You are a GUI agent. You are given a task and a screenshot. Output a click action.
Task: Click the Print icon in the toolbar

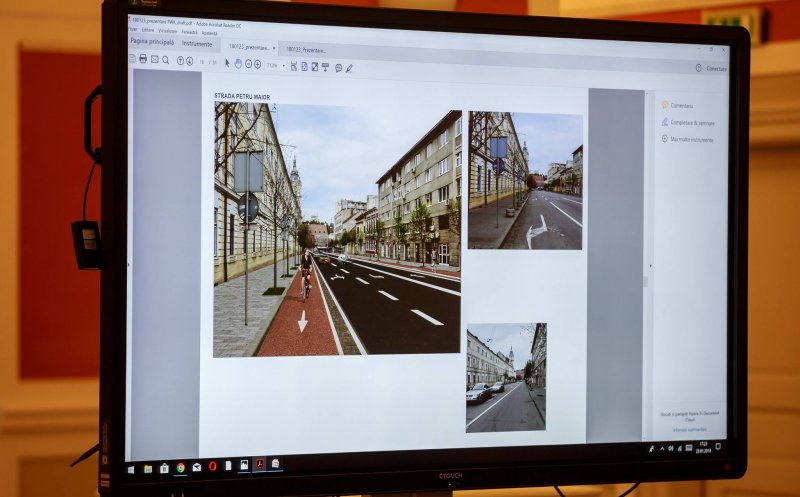click(143, 59)
